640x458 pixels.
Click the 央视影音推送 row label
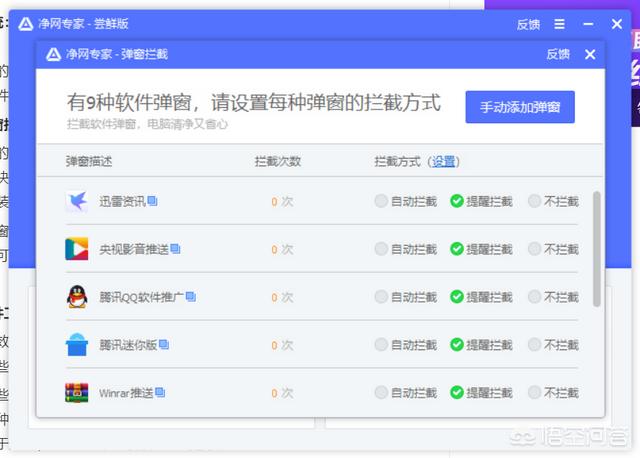(x=134, y=249)
